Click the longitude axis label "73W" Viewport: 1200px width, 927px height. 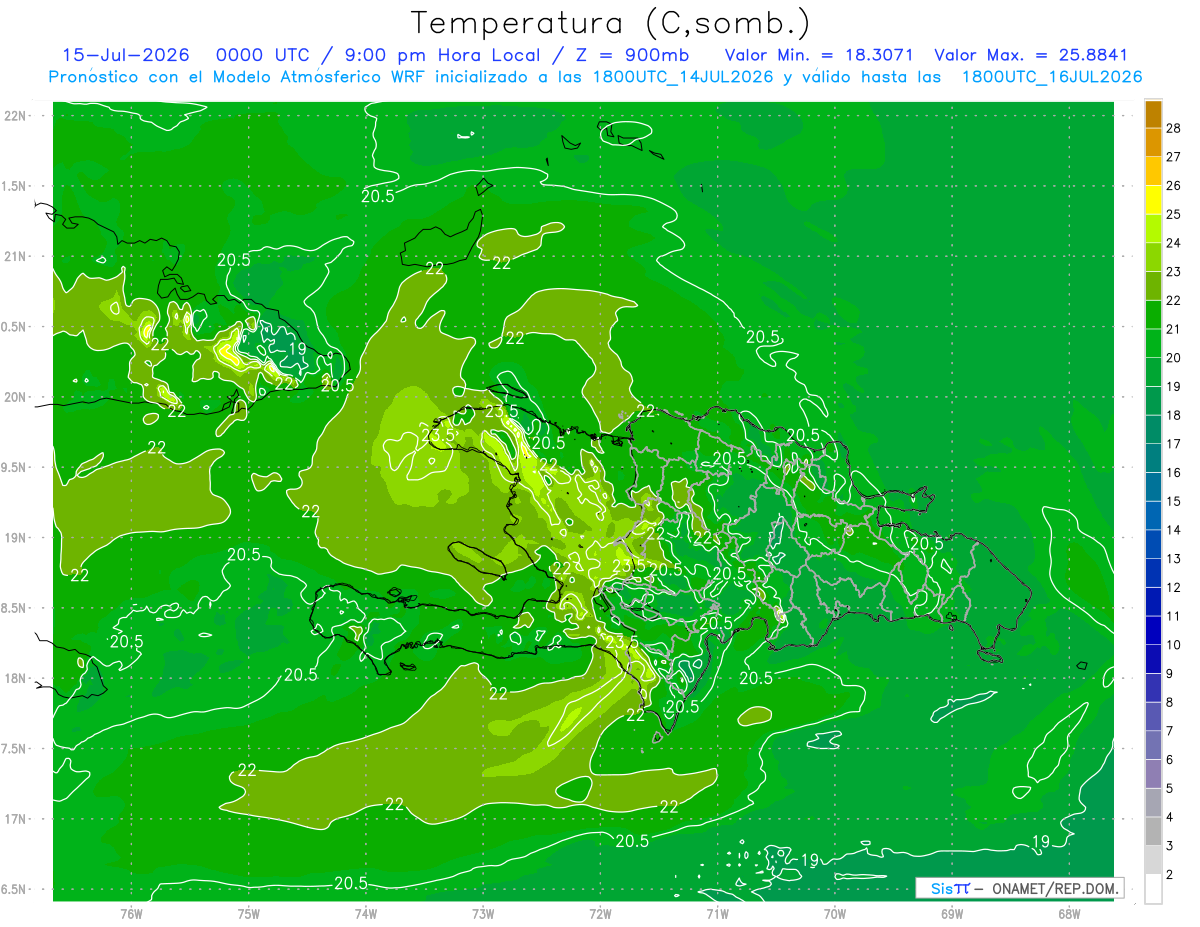(483, 914)
